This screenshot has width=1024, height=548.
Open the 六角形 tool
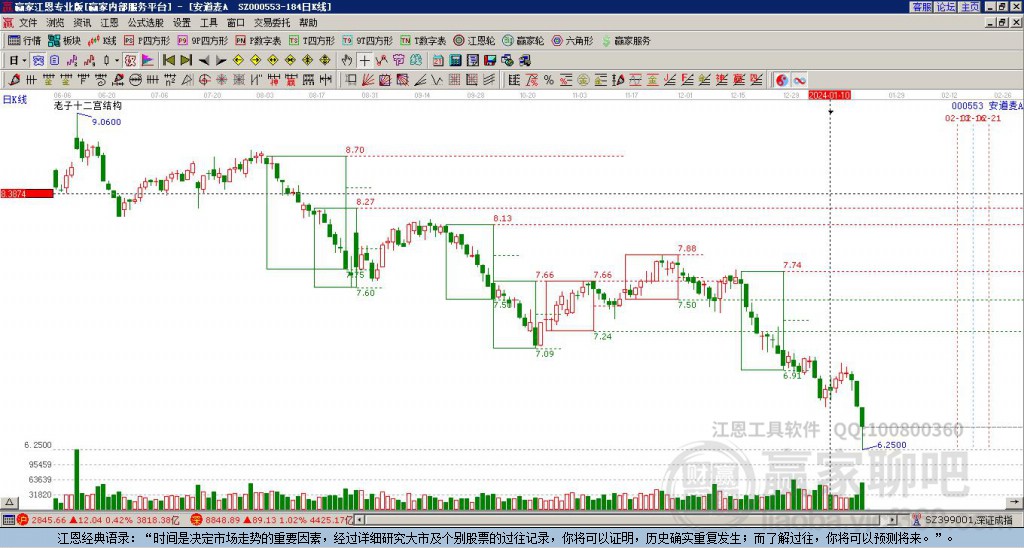pyautogui.click(x=573, y=40)
